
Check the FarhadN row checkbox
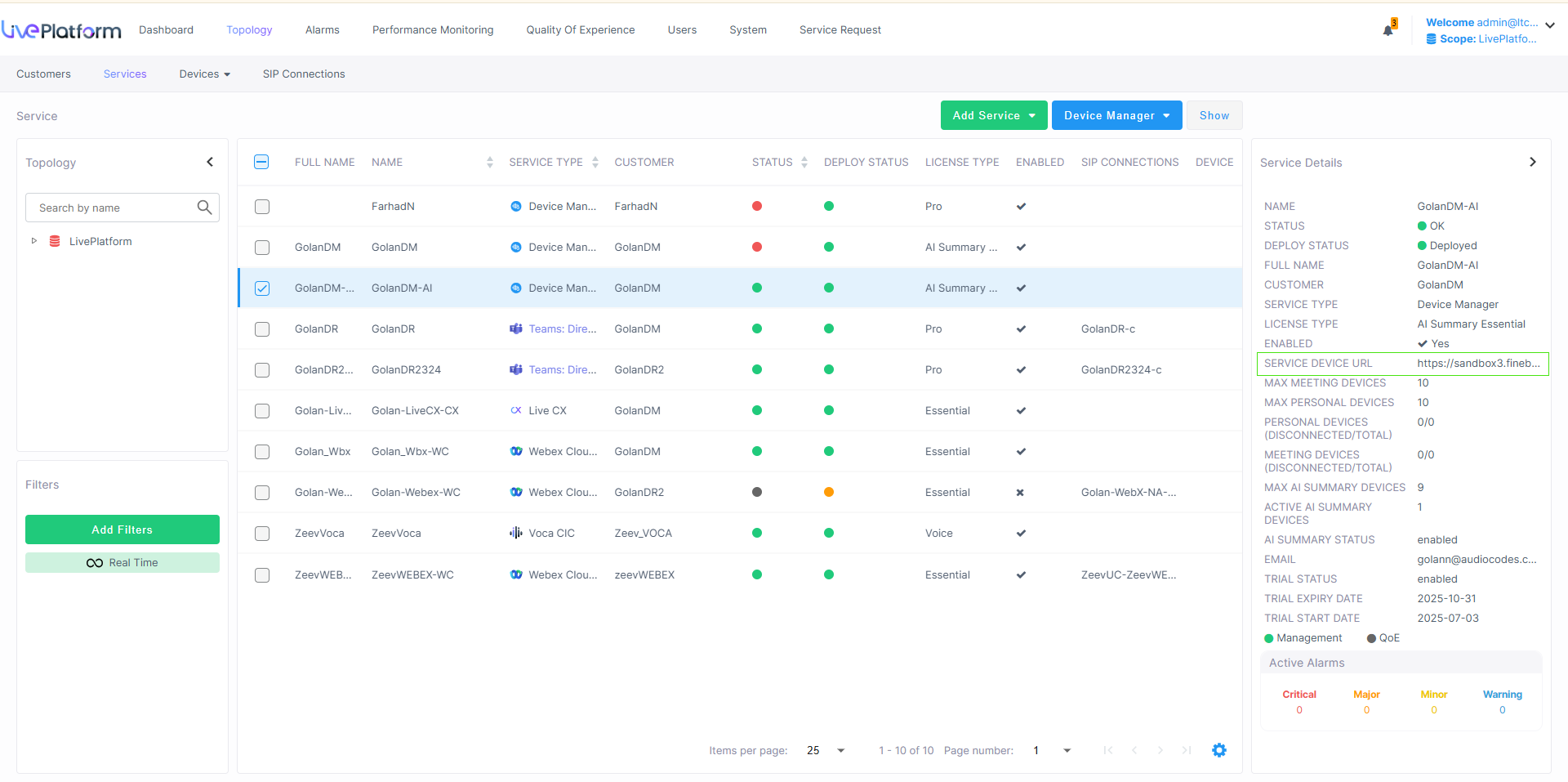tap(262, 207)
